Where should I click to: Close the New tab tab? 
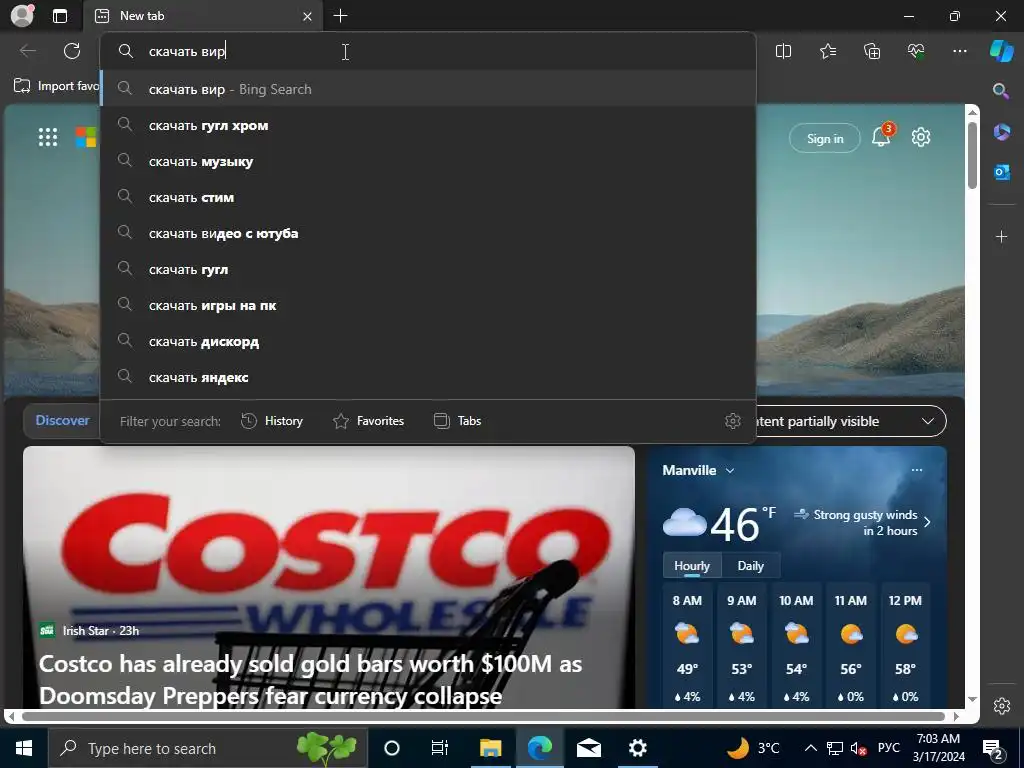pyautogui.click(x=307, y=16)
